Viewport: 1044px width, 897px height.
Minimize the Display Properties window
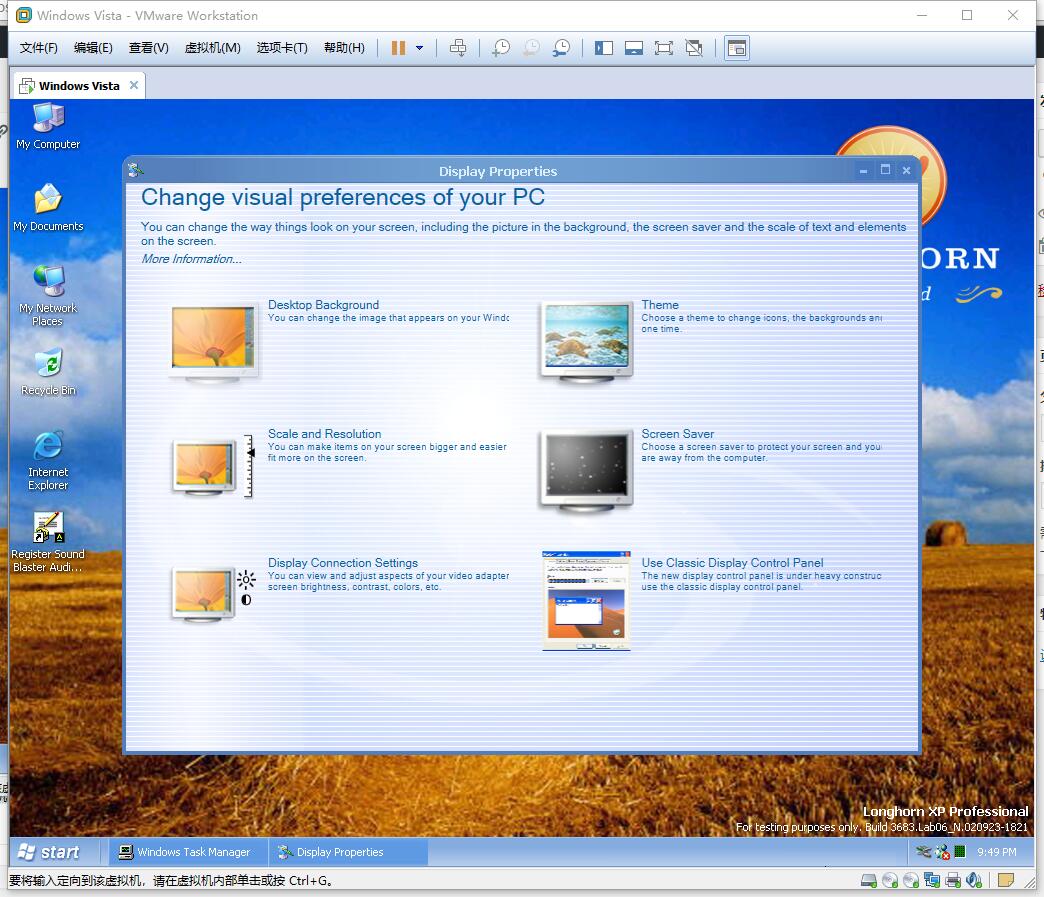click(x=863, y=170)
